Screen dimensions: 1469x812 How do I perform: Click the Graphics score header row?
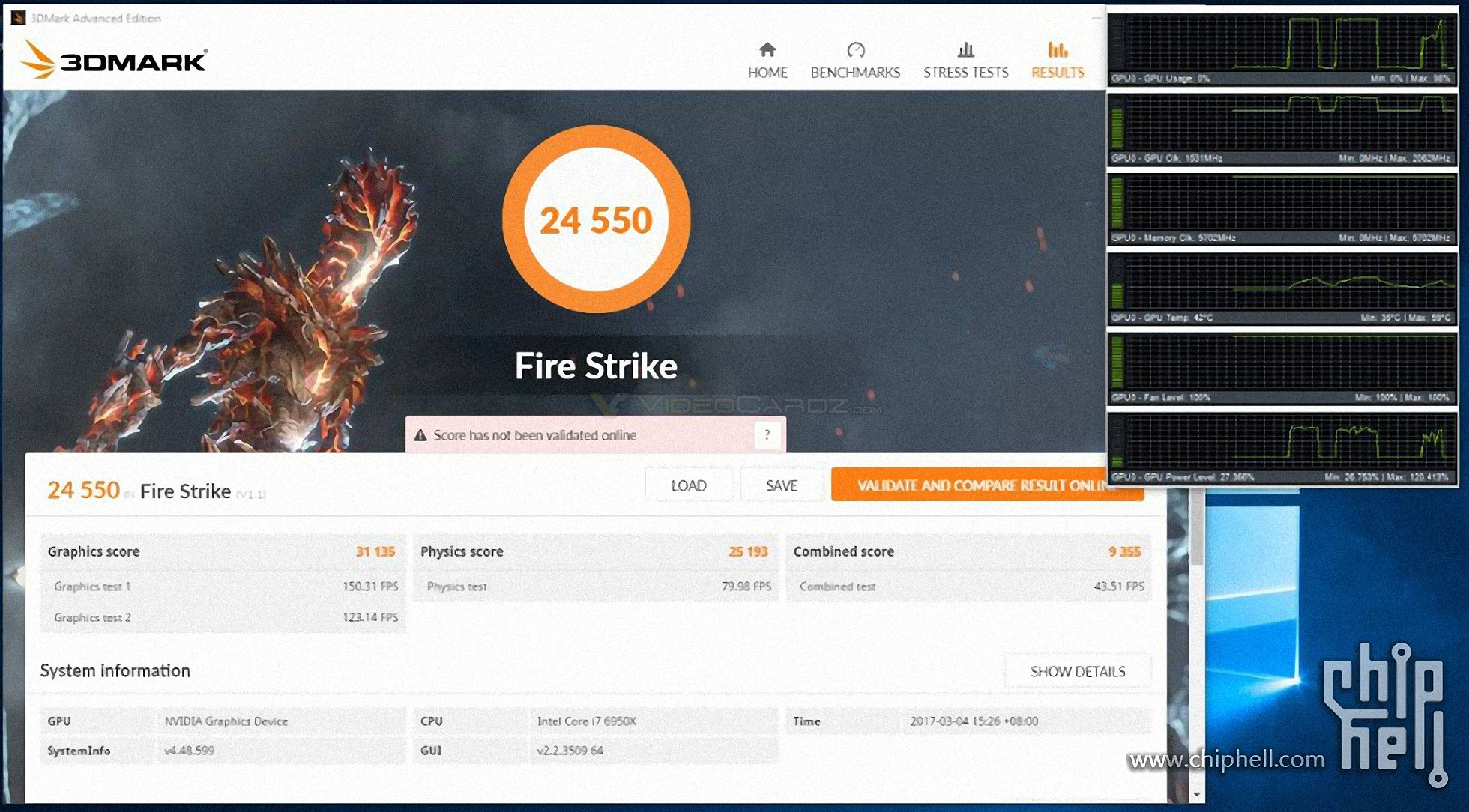pyautogui.click(x=222, y=551)
